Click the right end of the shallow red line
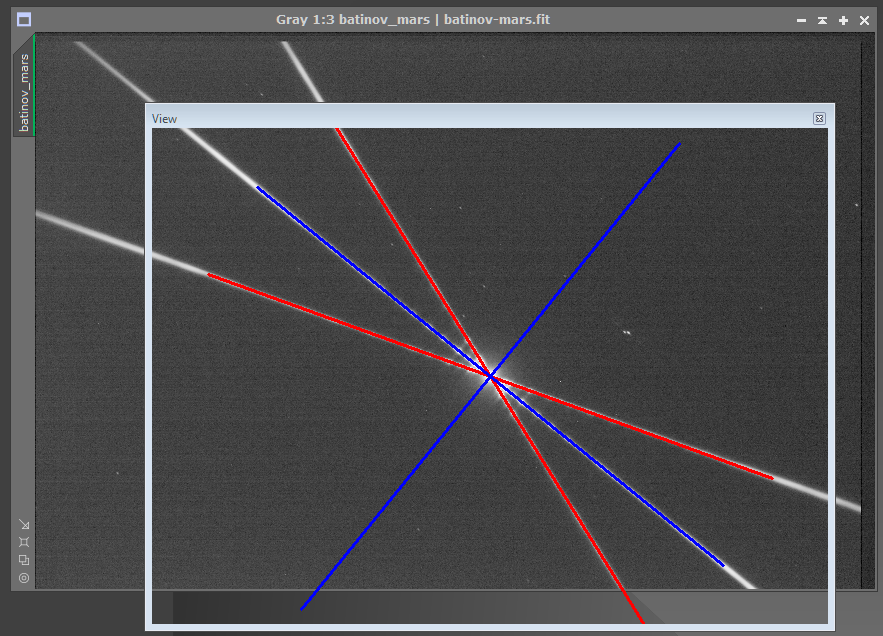 coord(772,478)
